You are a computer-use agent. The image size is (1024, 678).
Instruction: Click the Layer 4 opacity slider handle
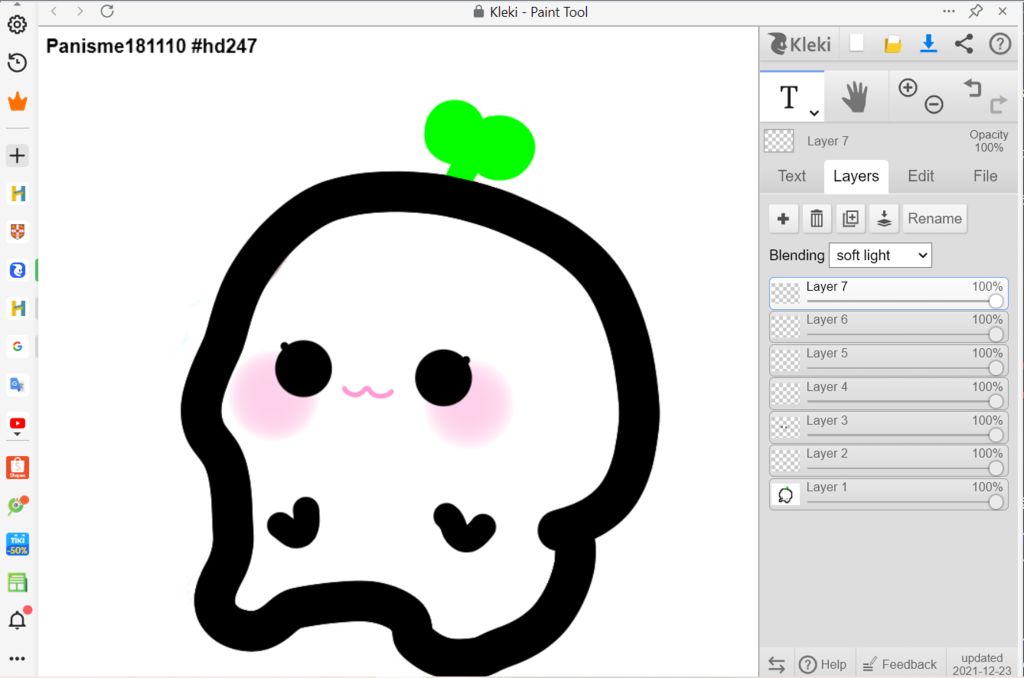click(996, 401)
